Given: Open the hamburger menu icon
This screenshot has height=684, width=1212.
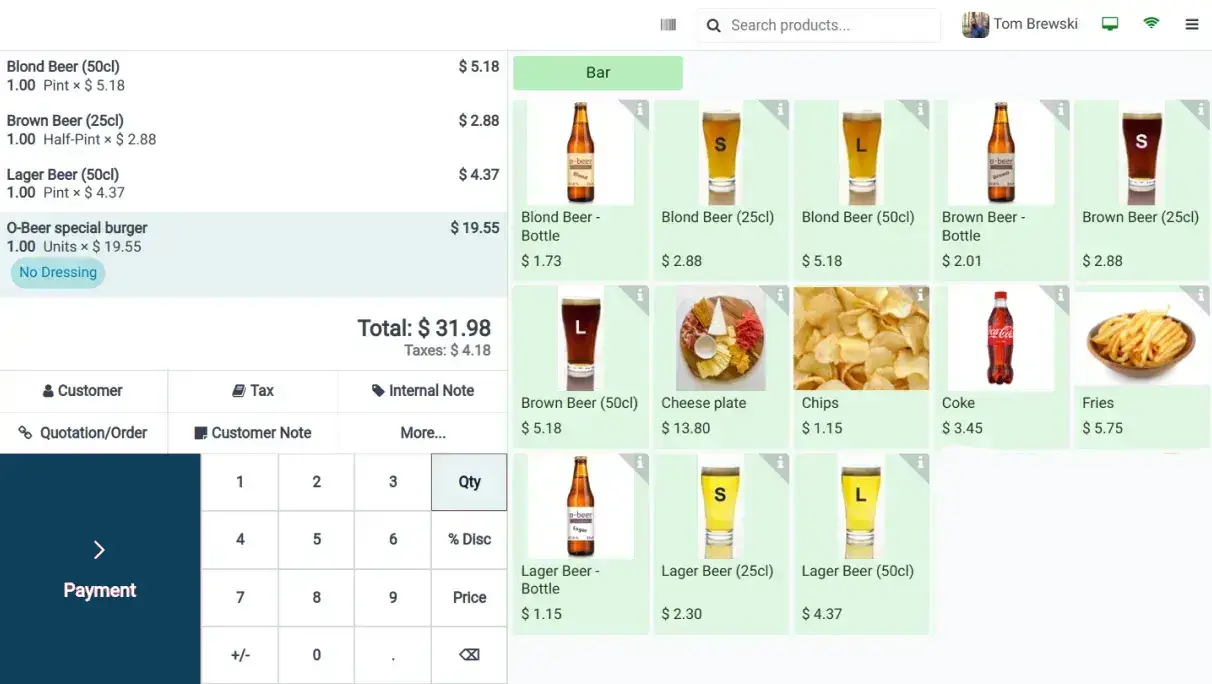Looking at the screenshot, I should 1191,25.
